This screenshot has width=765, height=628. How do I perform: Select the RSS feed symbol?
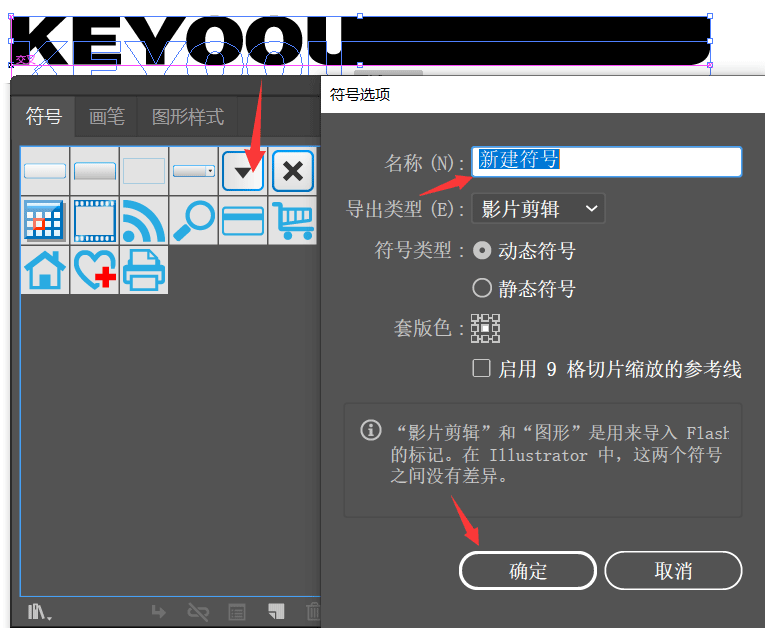click(144, 221)
